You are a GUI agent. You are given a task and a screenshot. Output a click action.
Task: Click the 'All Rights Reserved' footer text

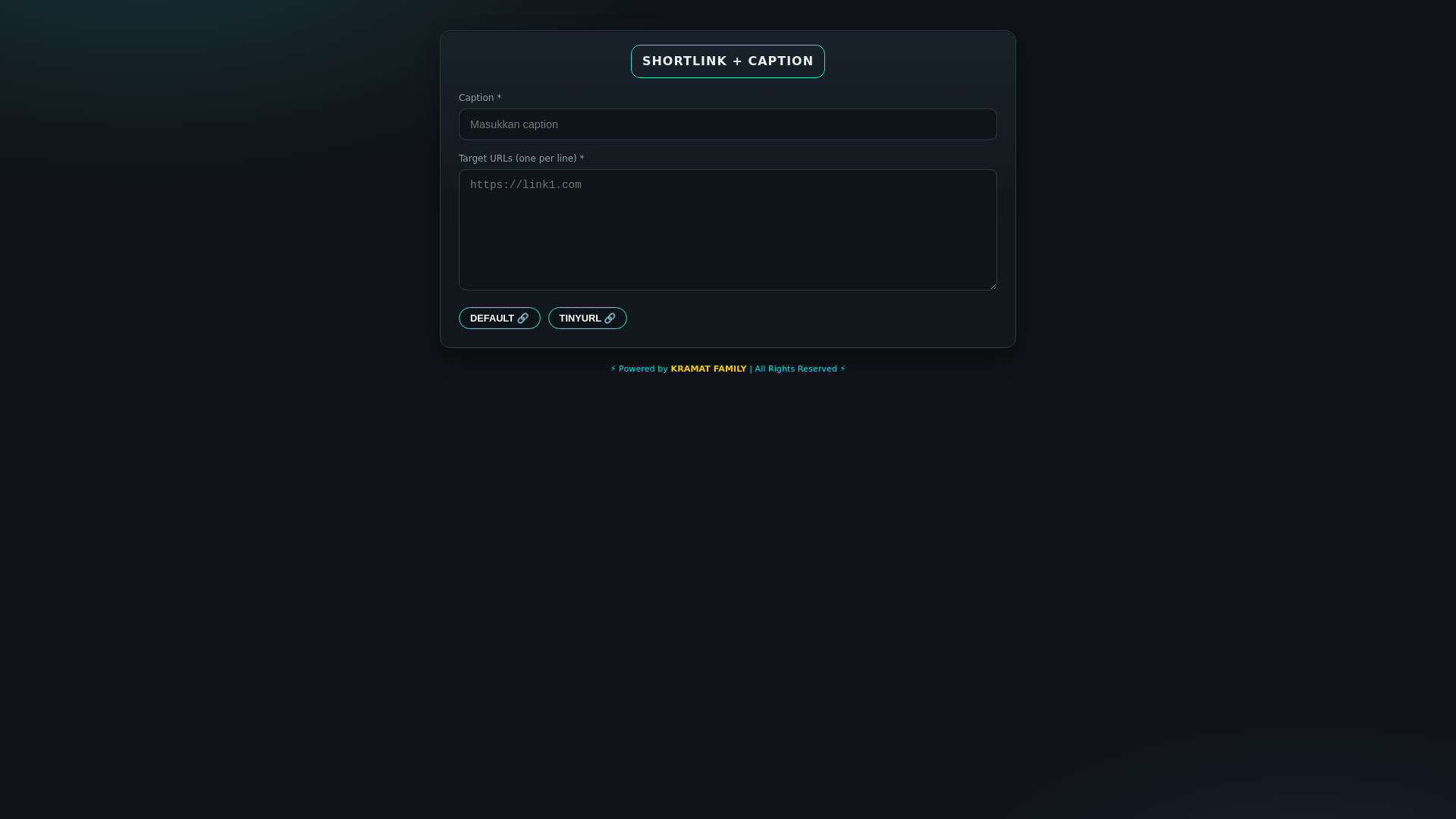795,369
